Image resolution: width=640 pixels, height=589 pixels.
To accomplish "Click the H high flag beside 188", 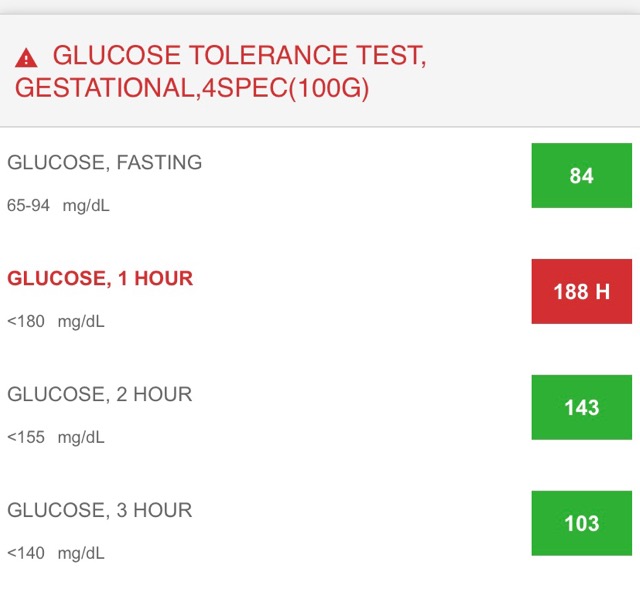I will tap(602, 292).
